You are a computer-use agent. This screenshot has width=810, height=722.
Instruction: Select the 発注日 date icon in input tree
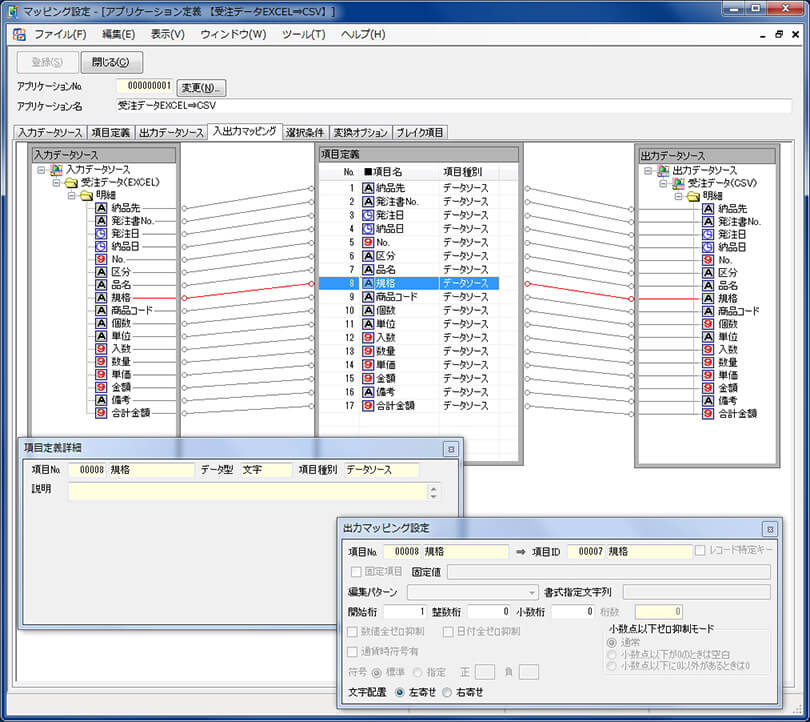click(x=102, y=234)
